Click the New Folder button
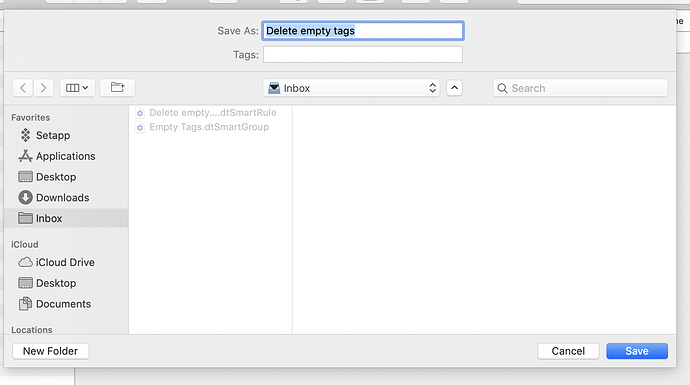 (51, 351)
